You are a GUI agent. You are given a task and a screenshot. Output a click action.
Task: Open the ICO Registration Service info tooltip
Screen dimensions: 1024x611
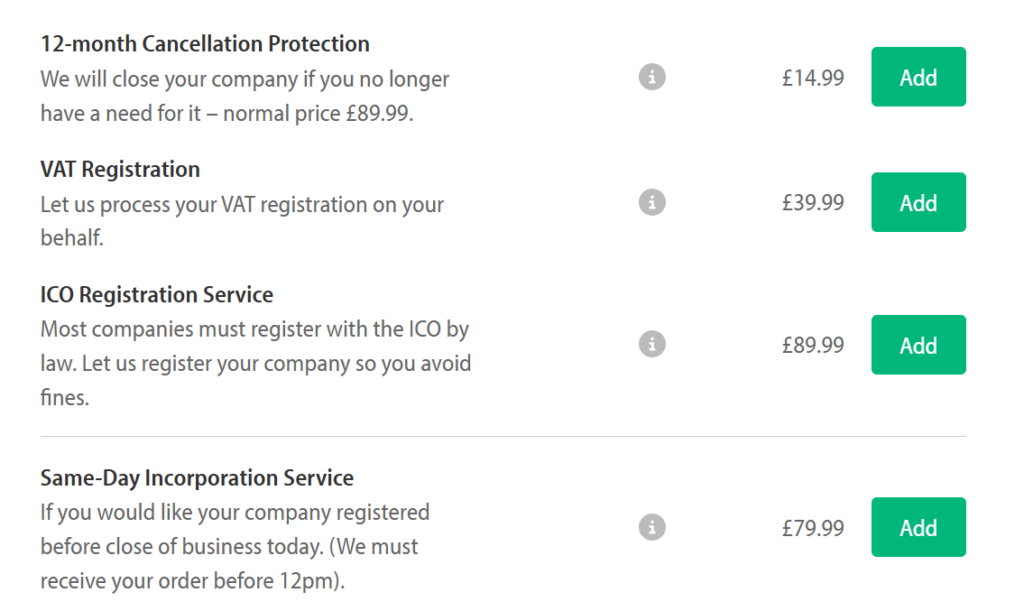point(651,344)
